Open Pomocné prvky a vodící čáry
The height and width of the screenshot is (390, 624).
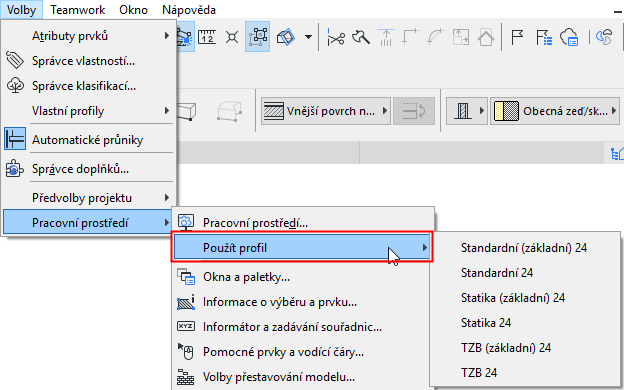[x=302, y=352]
